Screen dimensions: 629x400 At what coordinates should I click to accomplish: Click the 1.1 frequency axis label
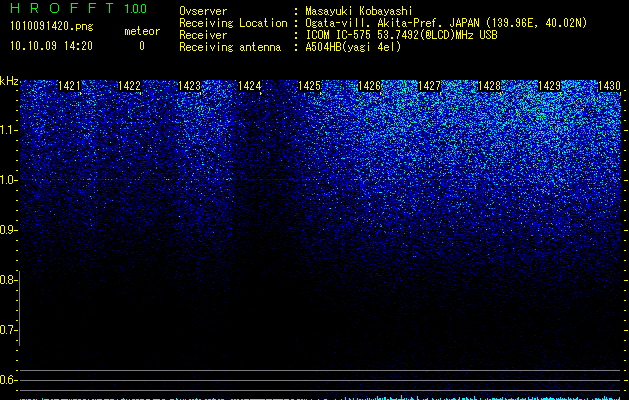pos(7,130)
